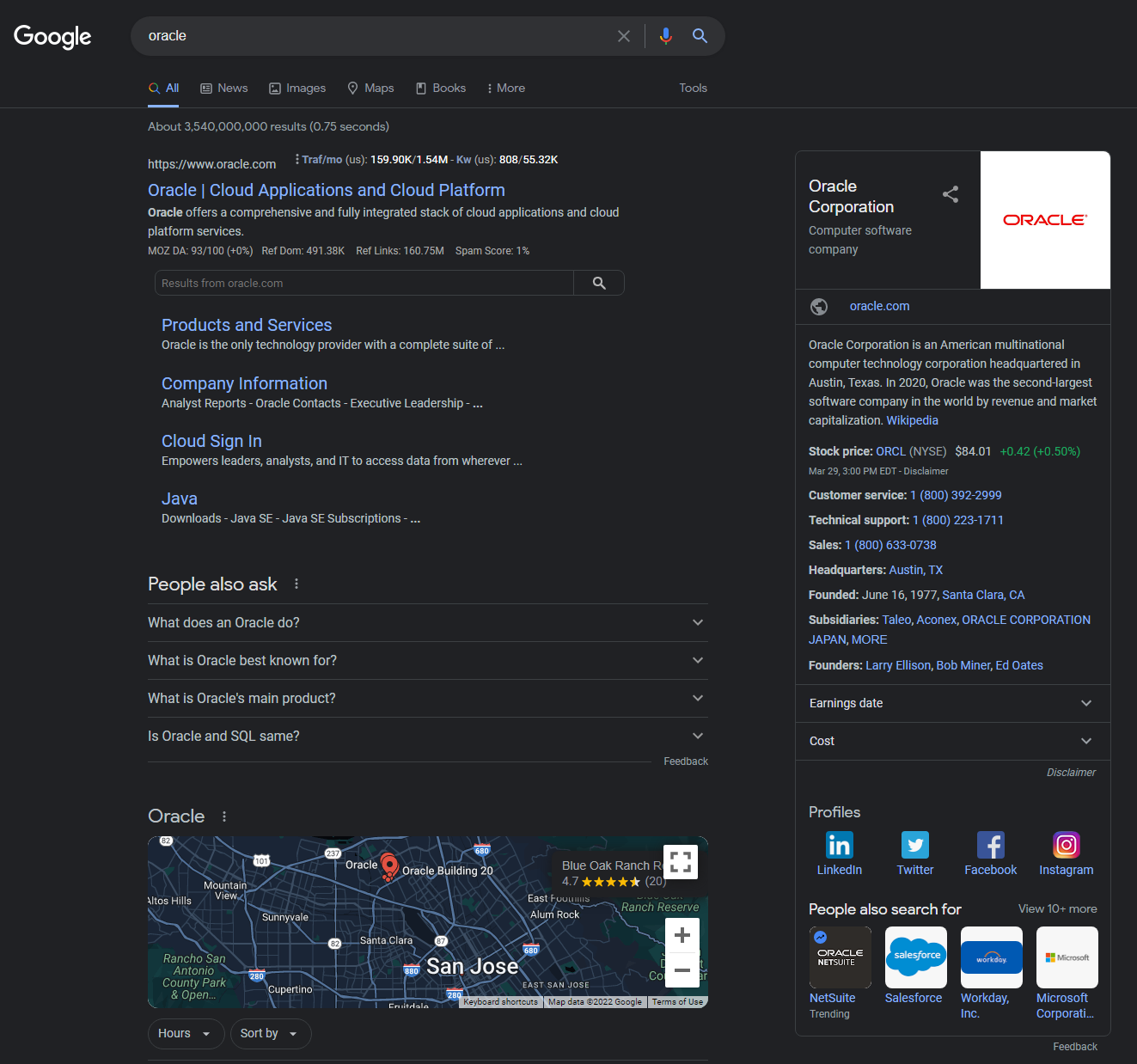Click 'View 10+ more' related searches
Screen dimensions: 1137x1064
(x=1058, y=908)
